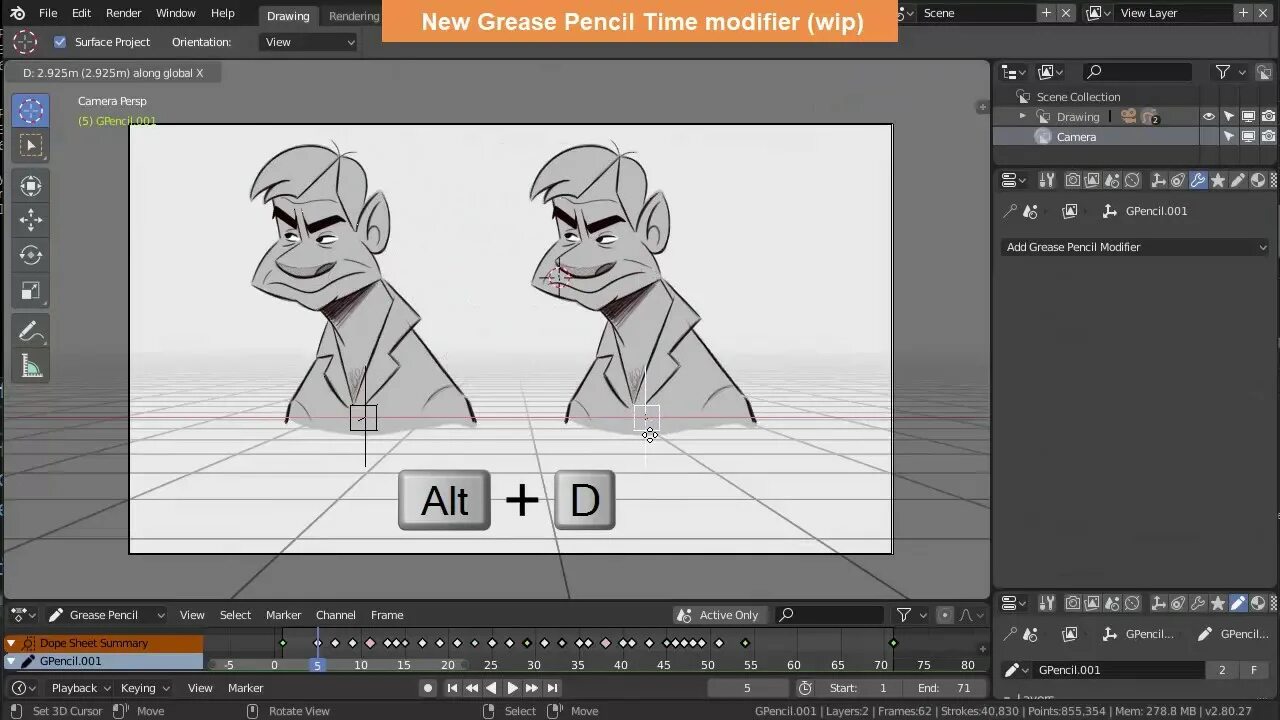Open Modifiers tab in upper properties editor
The width and height of the screenshot is (1280, 720).
tap(1198, 180)
